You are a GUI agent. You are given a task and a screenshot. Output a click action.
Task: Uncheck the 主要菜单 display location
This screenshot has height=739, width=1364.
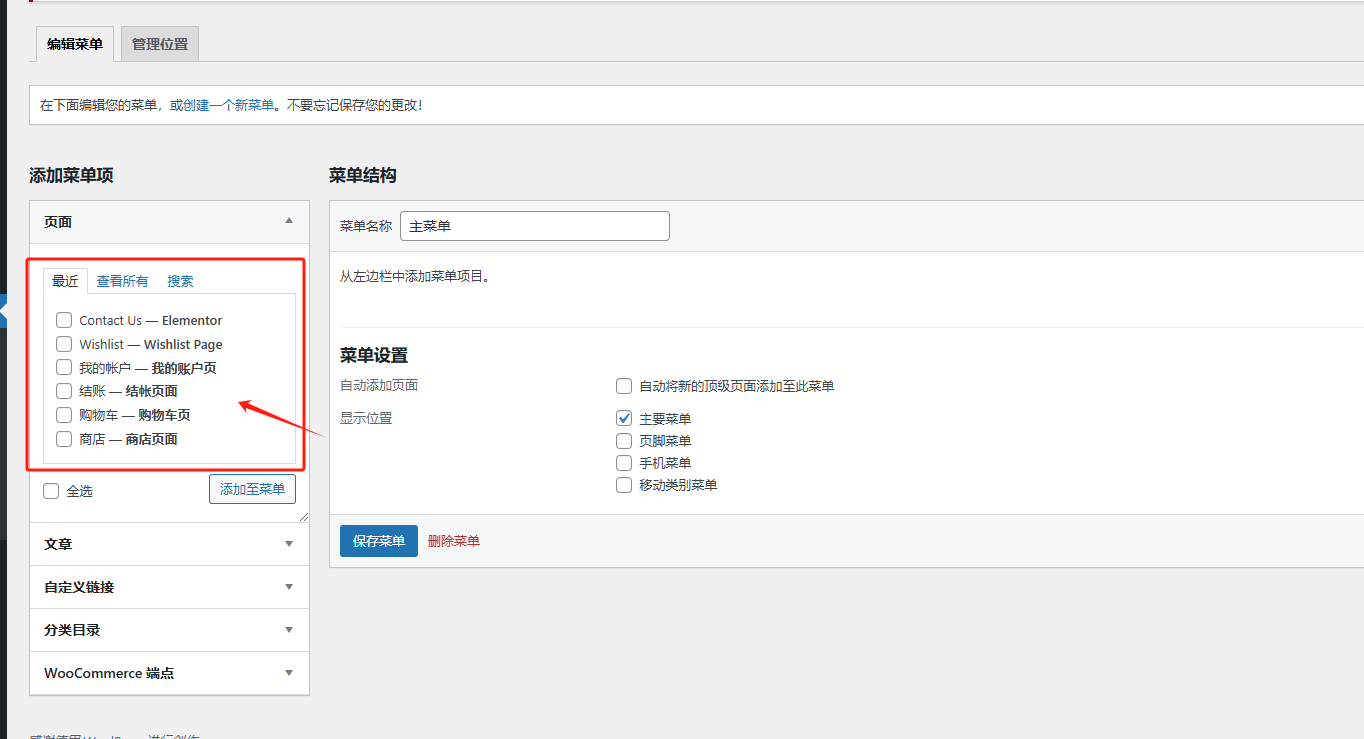click(x=624, y=418)
